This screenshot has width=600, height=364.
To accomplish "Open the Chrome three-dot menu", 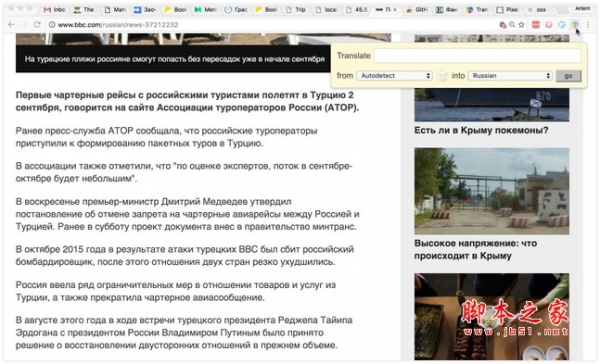I will 588,24.
